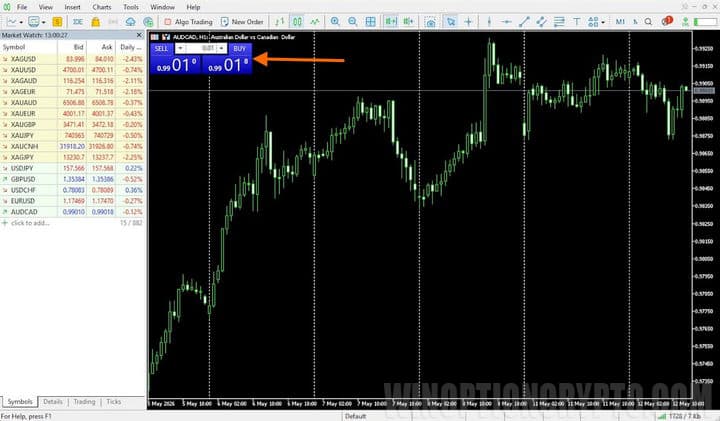The width and height of the screenshot is (720, 421).
Task: Decrease trade volume with left arrow
Action: point(180,48)
